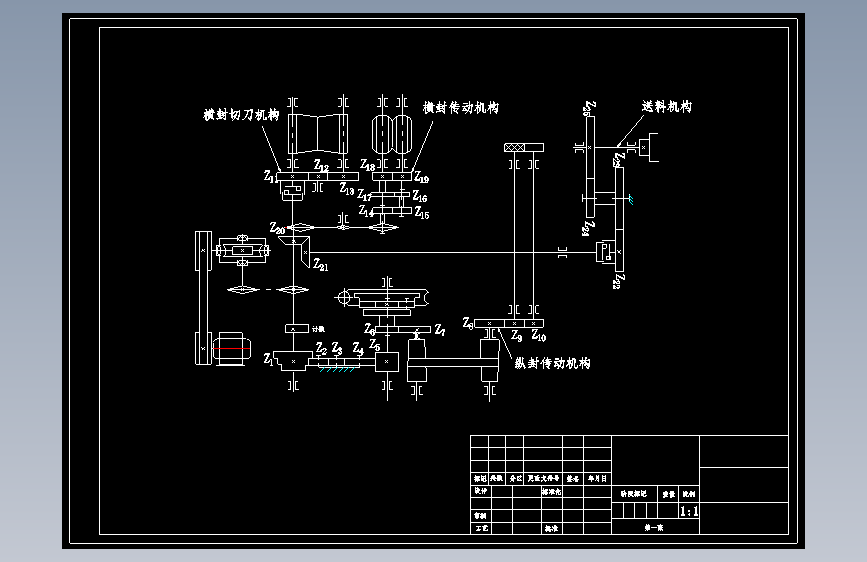Click the 审核 title block row label
Image resolution: width=867 pixels, height=562 pixels.
[x=480, y=516]
